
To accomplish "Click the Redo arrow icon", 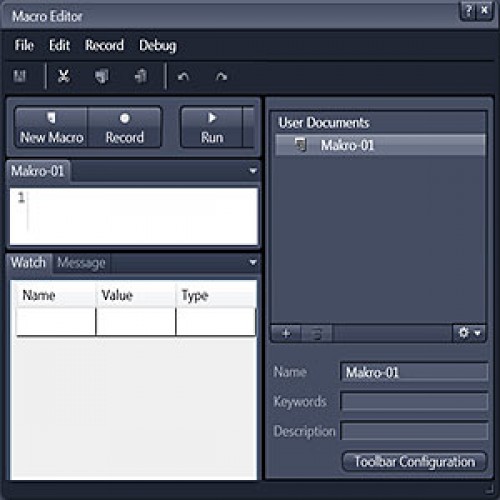I will pos(221,77).
